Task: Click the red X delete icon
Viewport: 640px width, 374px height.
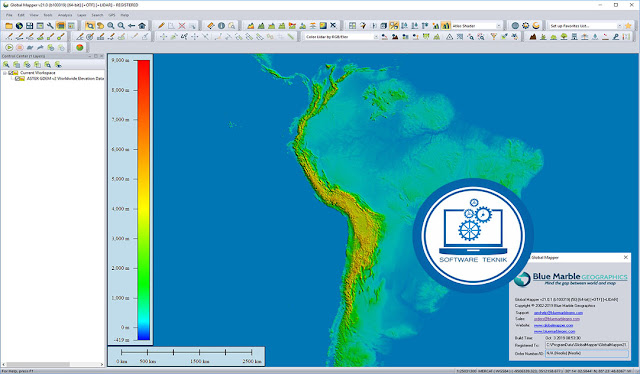Action: (x=182, y=26)
